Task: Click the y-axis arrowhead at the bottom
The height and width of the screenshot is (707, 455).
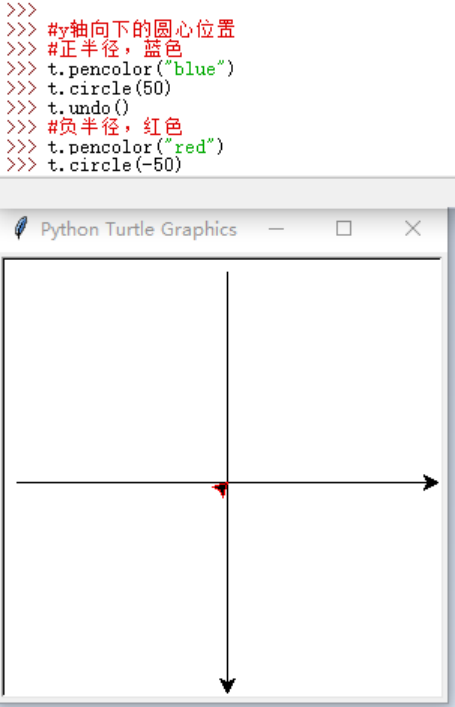Action: pos(227,685)
